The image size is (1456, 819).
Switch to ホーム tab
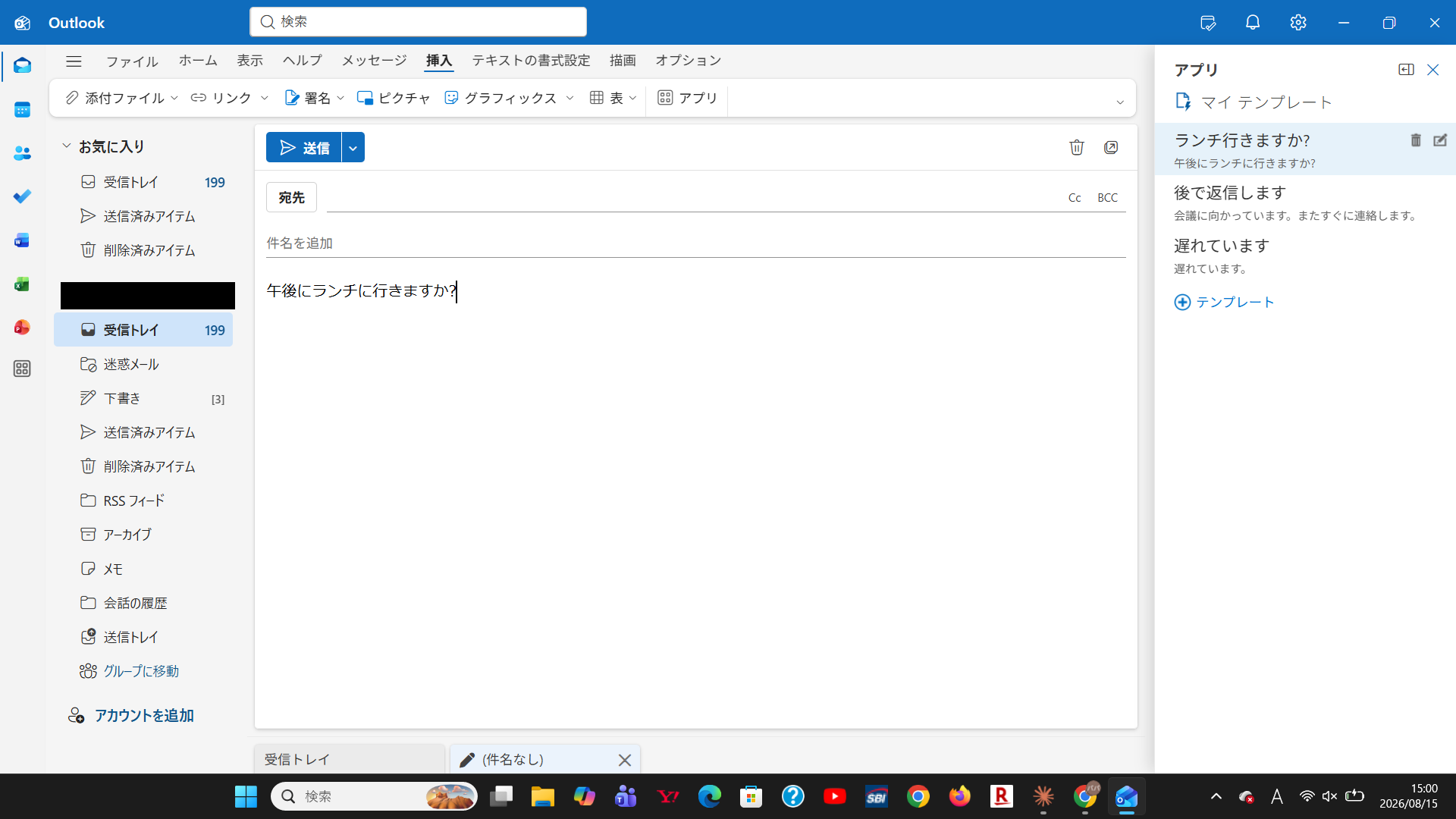pos(198,61)
